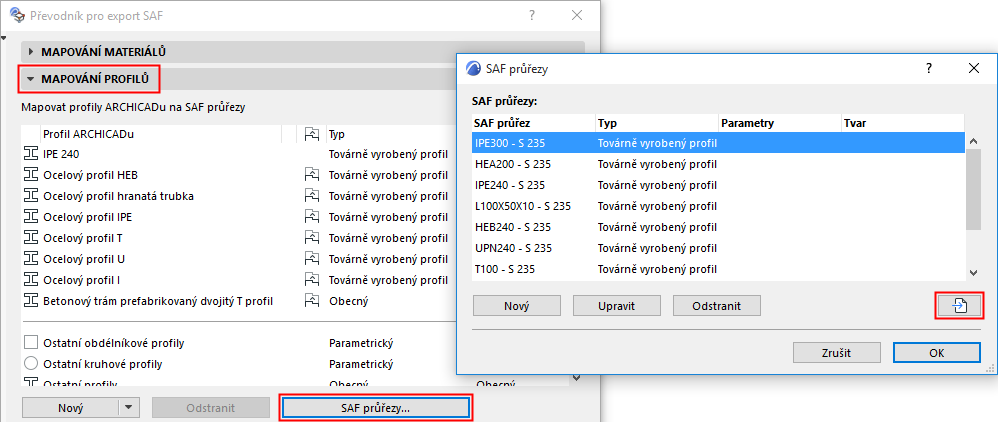This screenshot has height=422, width=998.
Task: Click the circle icon of Ostatní kruhové profily
Action: tap(31, 364)
